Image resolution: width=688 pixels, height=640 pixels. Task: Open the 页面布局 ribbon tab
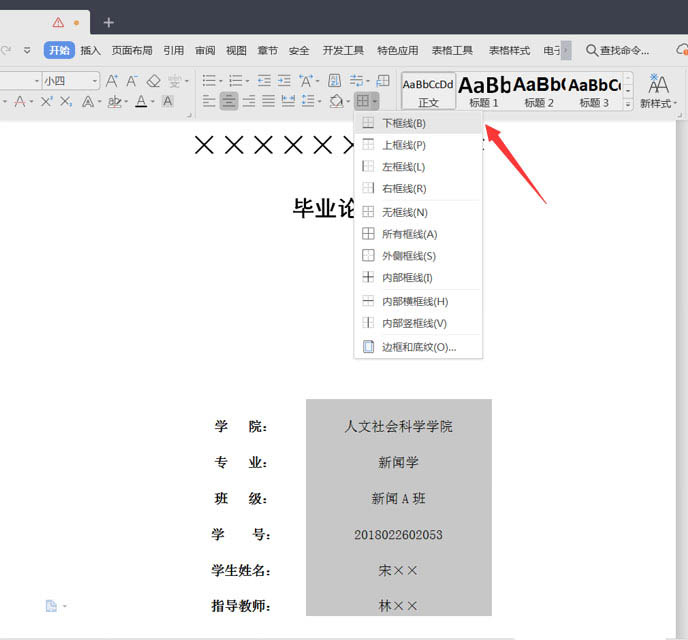[x=132, y=50]
